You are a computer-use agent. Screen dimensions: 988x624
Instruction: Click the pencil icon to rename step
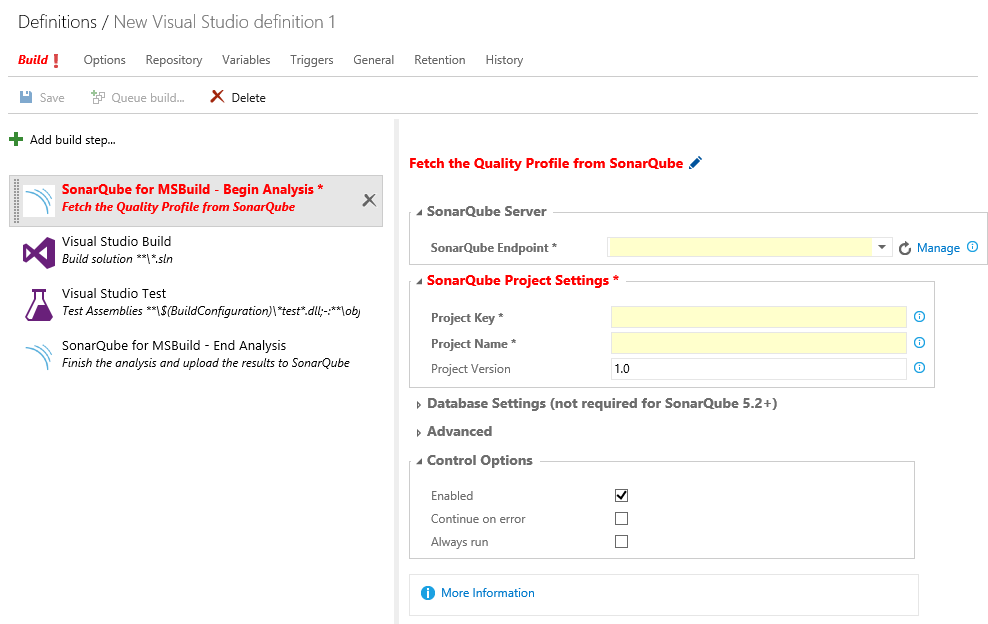696,163
